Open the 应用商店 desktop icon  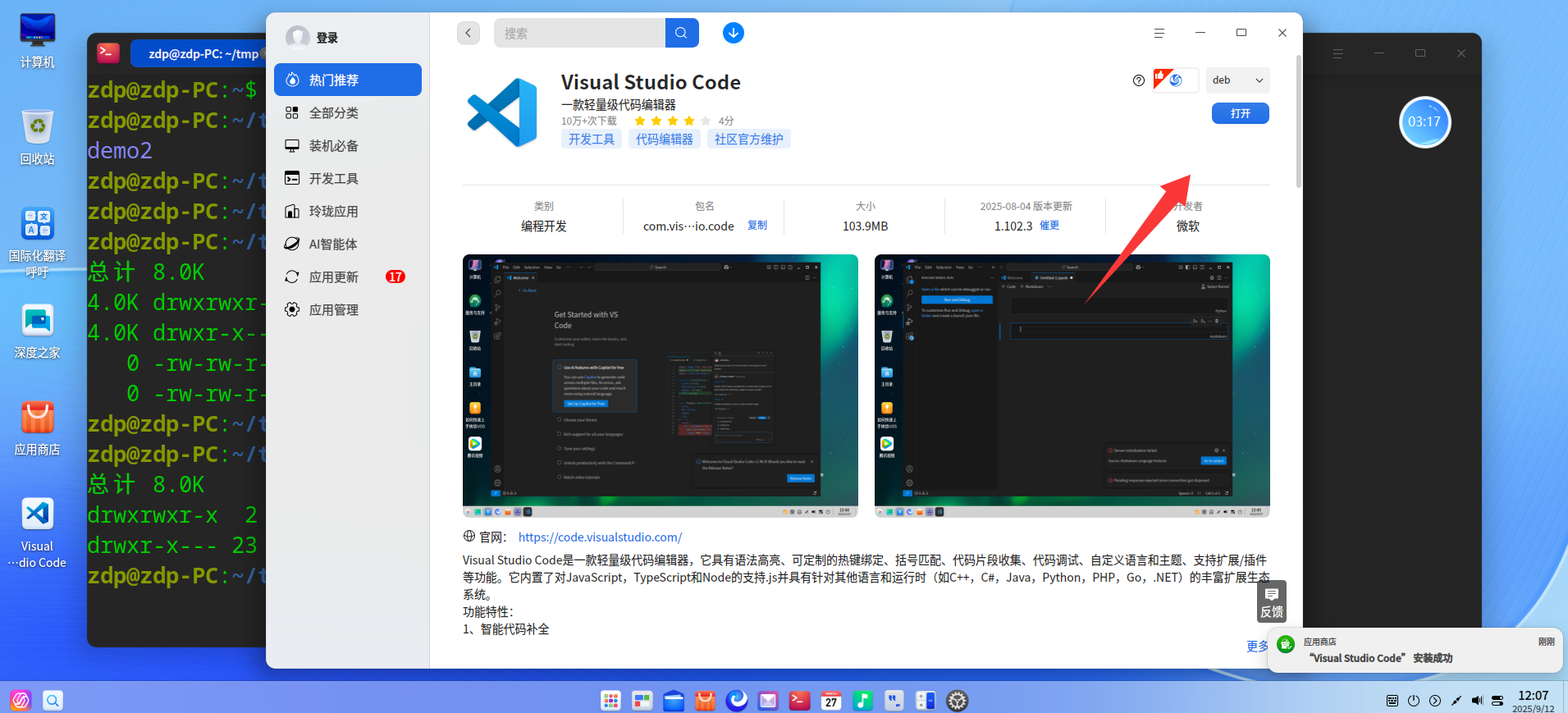click(x=37, y=427)
